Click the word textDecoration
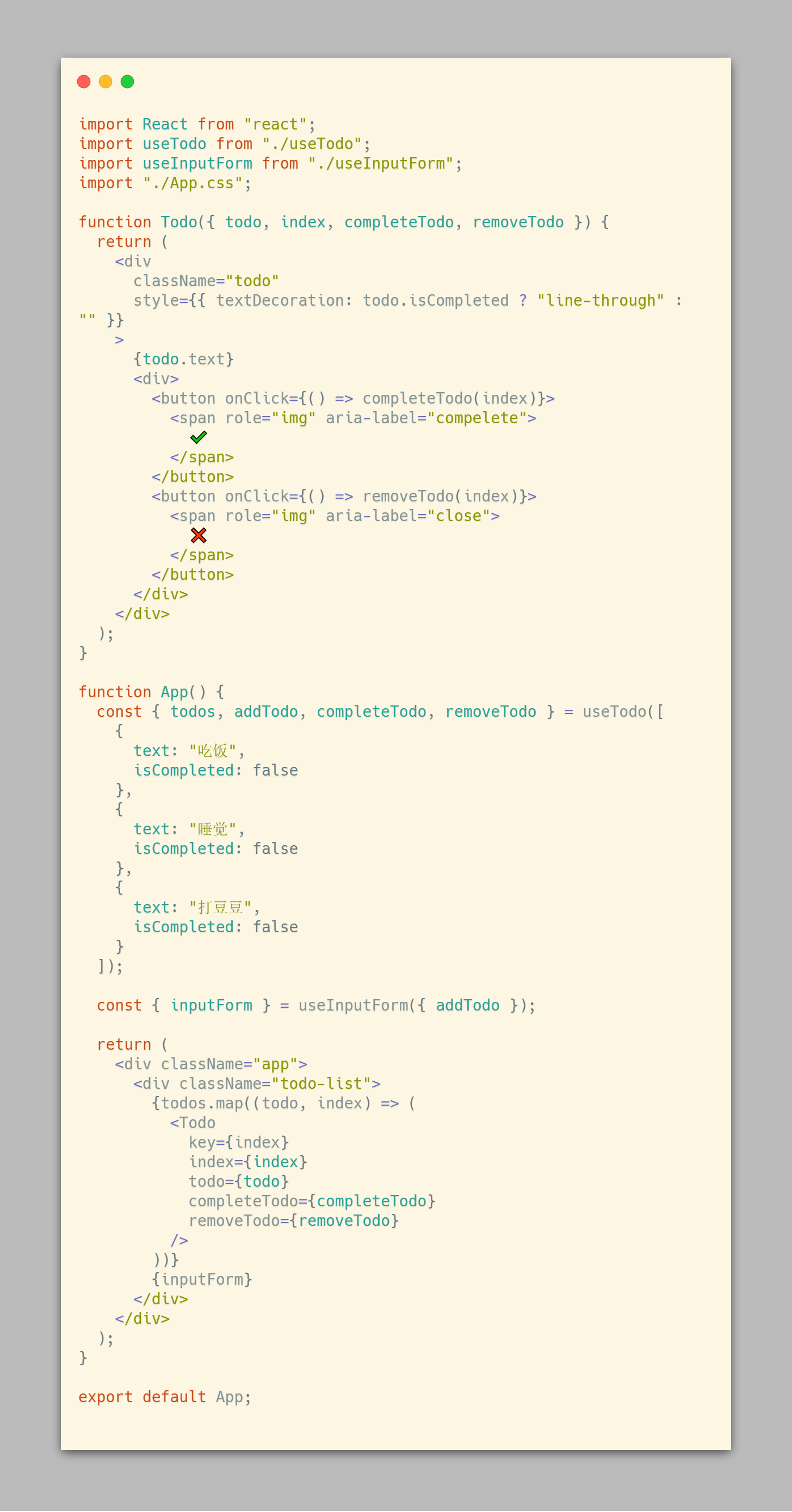792x1512 pixels. pos(280,301)
